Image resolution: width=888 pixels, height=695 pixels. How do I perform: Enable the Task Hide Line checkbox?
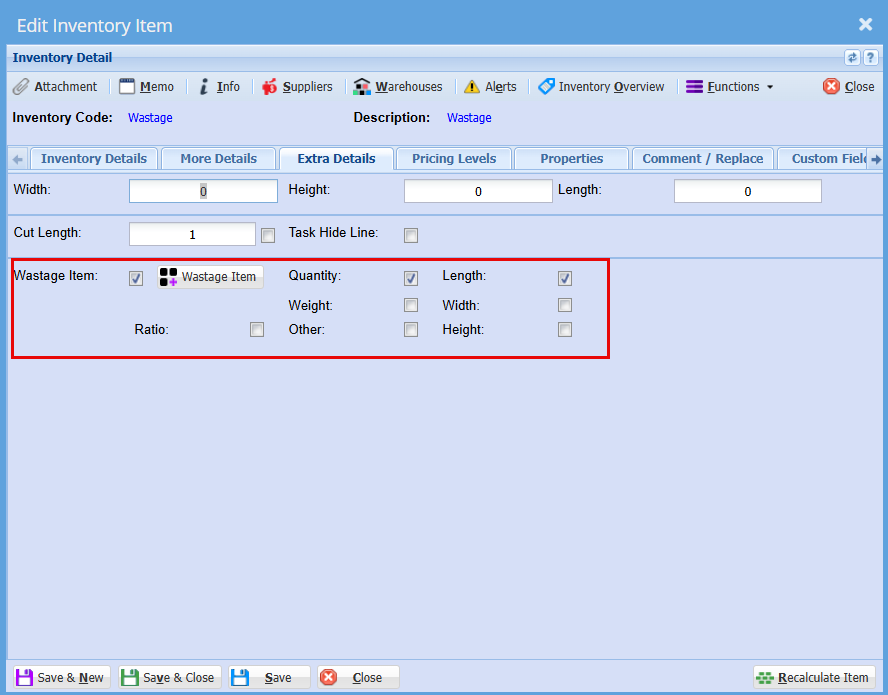[x=411, y=236]
